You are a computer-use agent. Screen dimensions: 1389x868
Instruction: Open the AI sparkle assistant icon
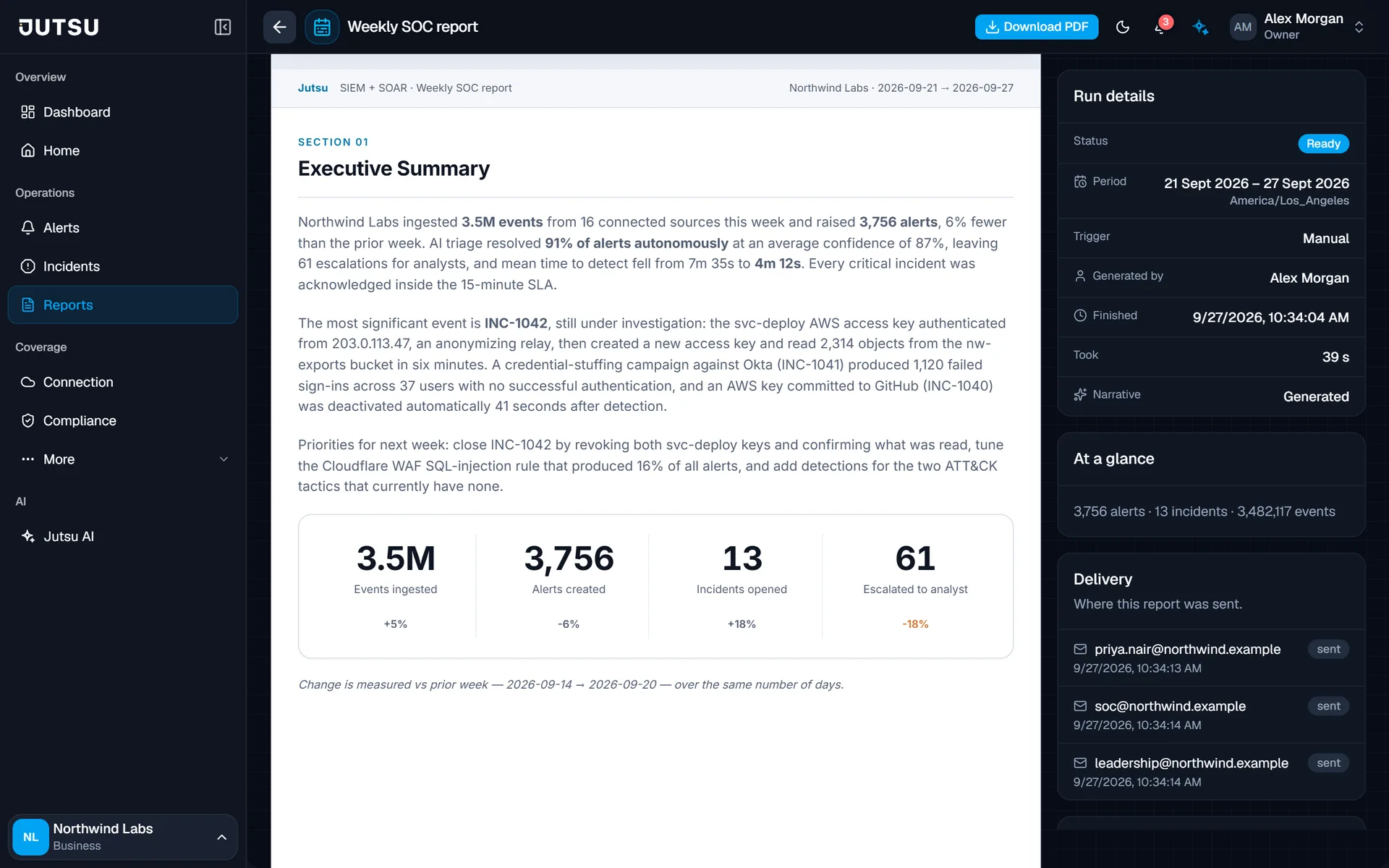(1200, 27)
